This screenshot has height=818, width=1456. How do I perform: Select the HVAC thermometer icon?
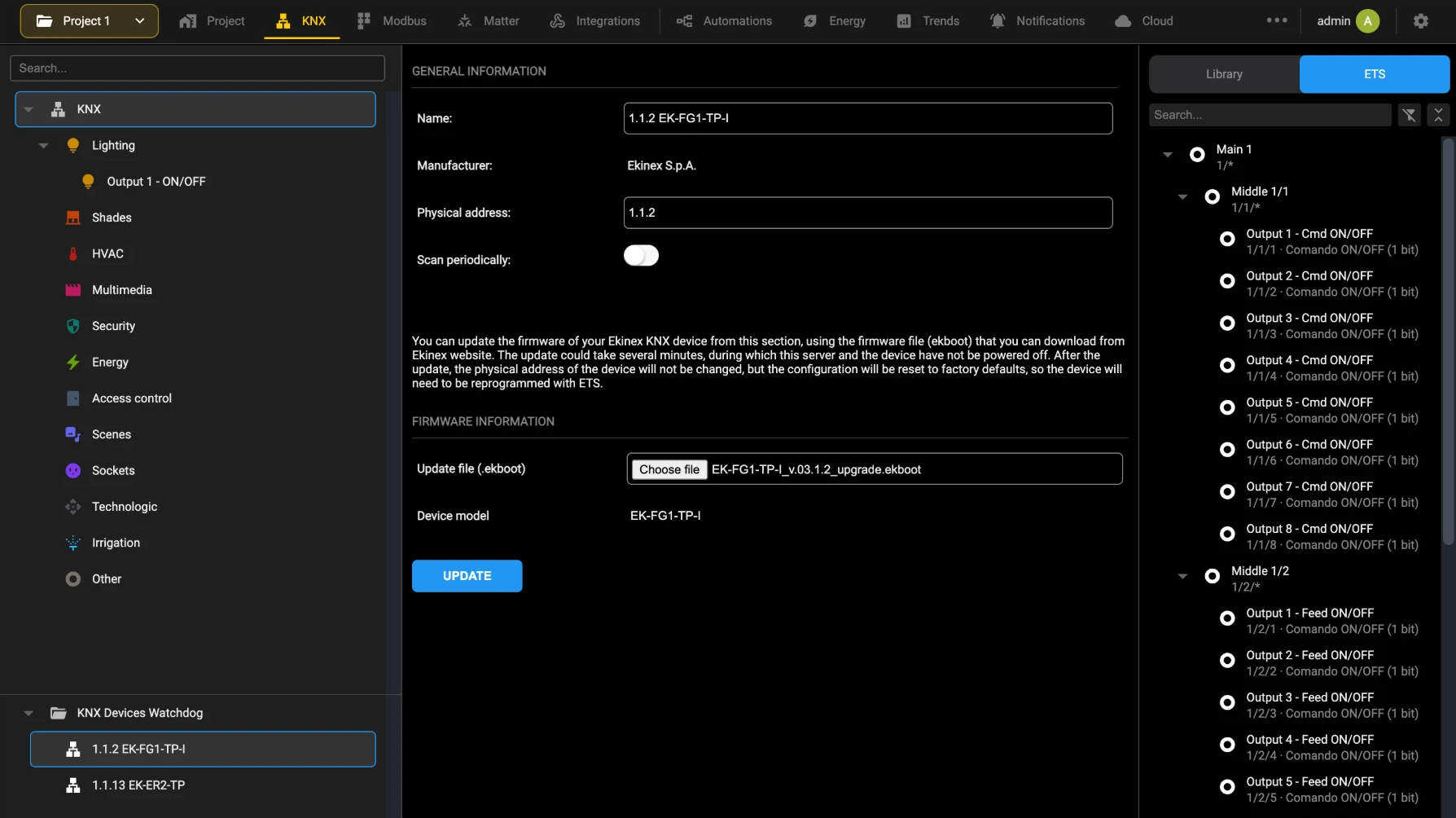[x=73, y=253]
